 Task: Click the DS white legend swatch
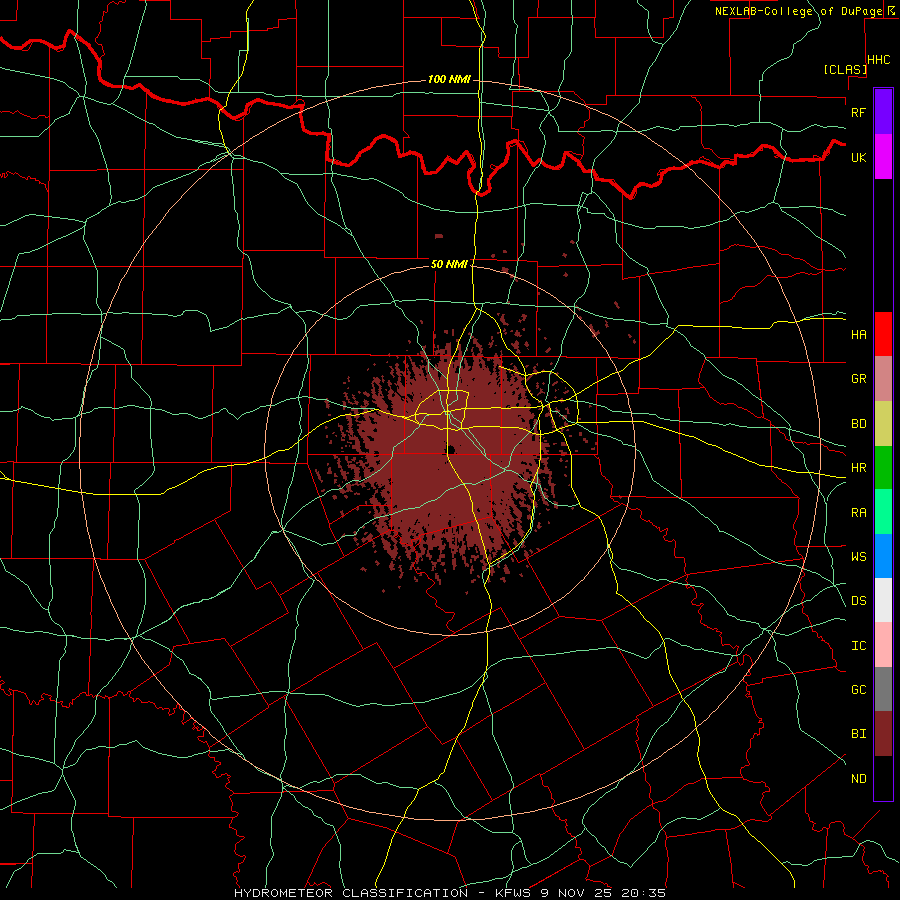(883, 600)
